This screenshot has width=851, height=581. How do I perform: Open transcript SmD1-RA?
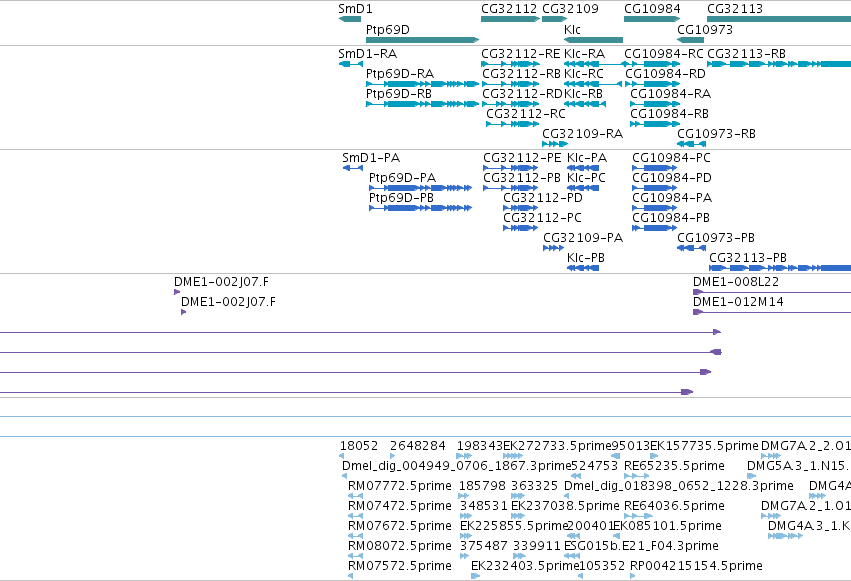367,54
